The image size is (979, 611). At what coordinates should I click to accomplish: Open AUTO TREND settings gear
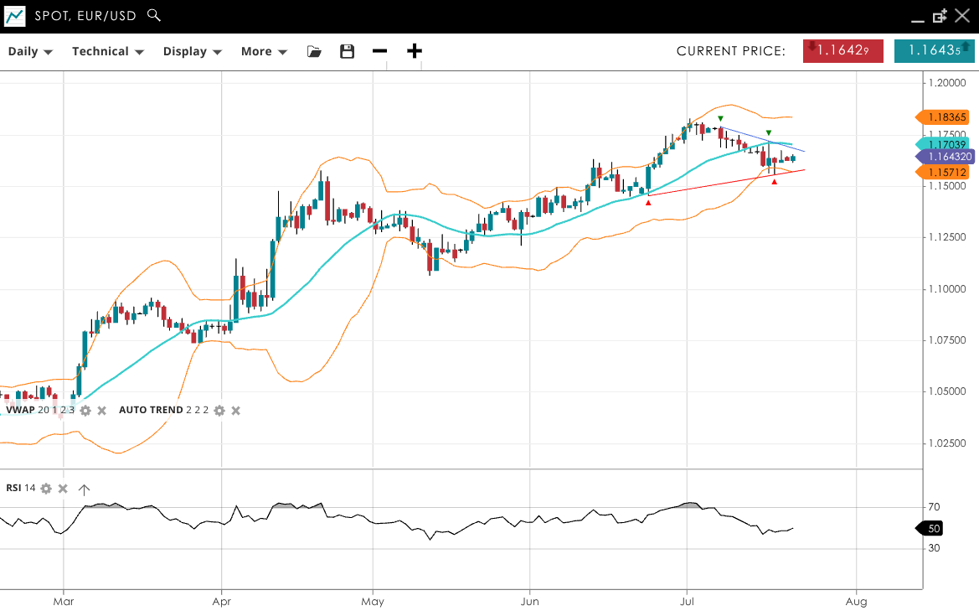[219, 410]
